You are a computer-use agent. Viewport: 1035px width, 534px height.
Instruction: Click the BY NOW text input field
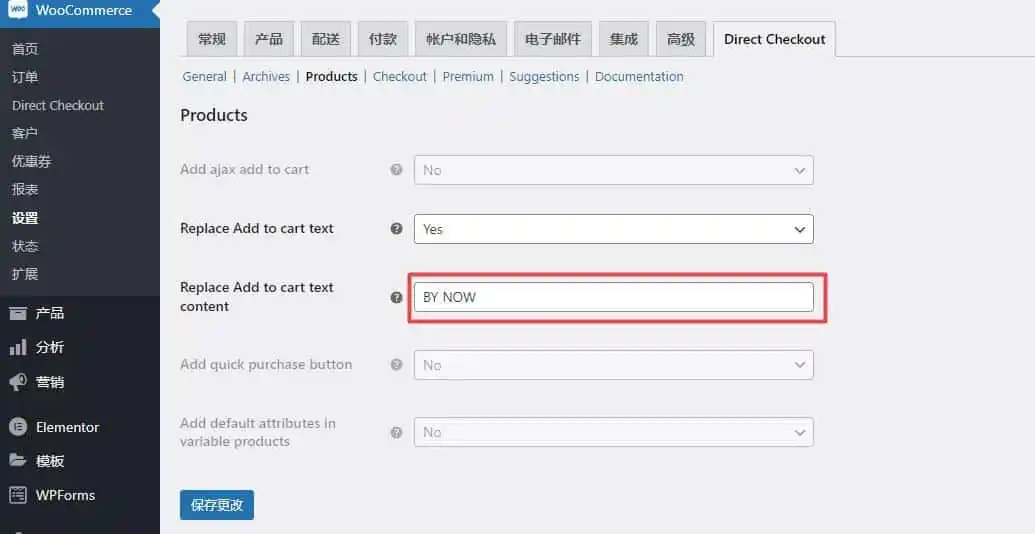[613, 297]
